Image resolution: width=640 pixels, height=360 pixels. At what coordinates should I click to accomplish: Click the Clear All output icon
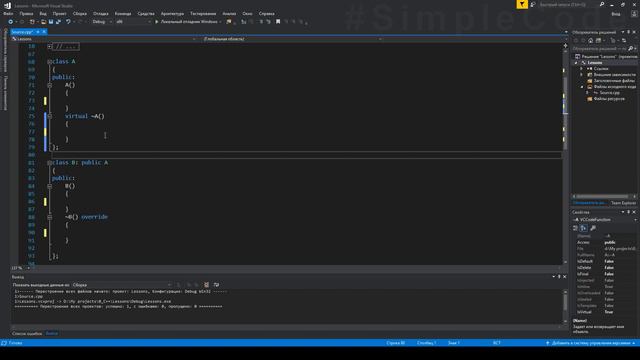(x=207, y=285)
